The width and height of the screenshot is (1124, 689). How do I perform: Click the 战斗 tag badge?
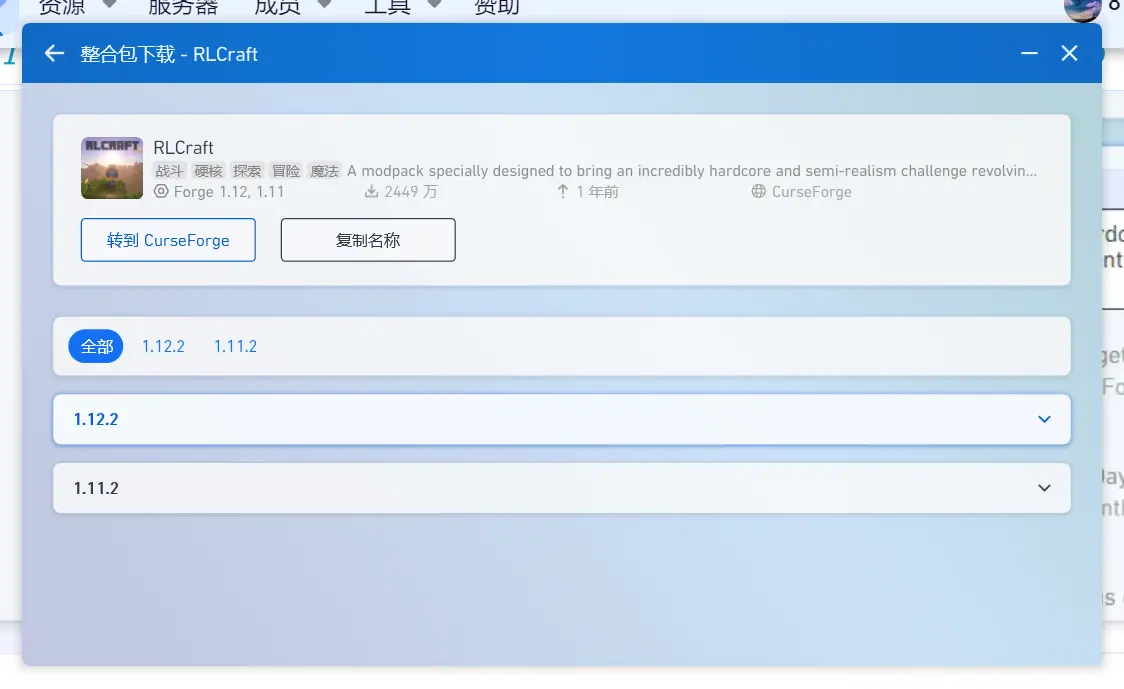pos(169,171)
